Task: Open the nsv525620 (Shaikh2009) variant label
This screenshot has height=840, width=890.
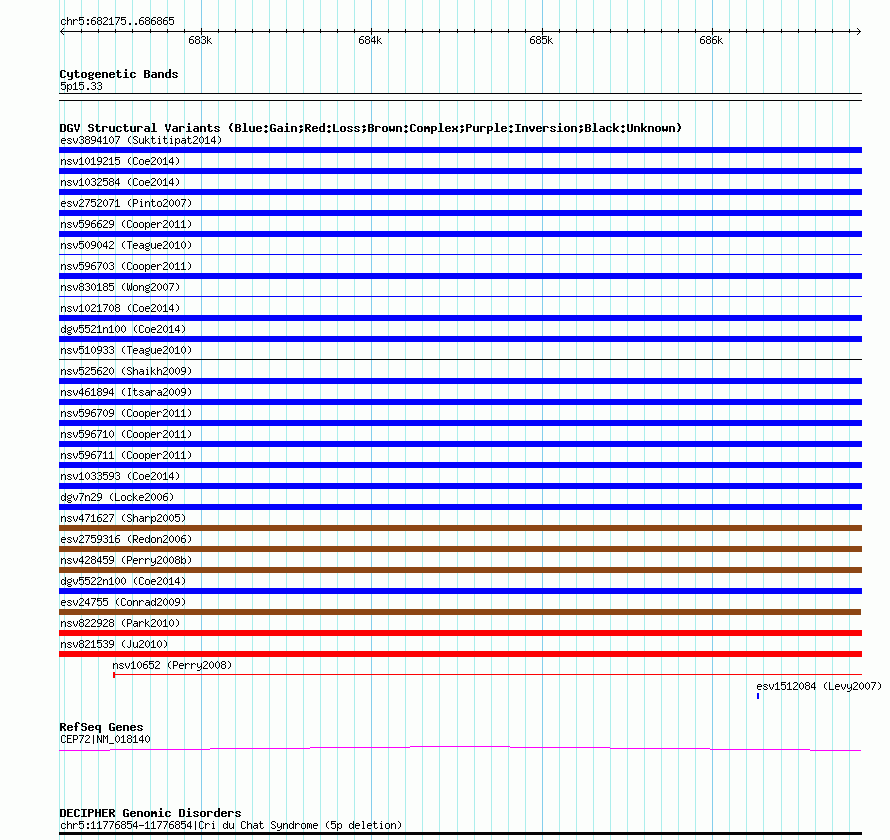Action: coord(126,371)
